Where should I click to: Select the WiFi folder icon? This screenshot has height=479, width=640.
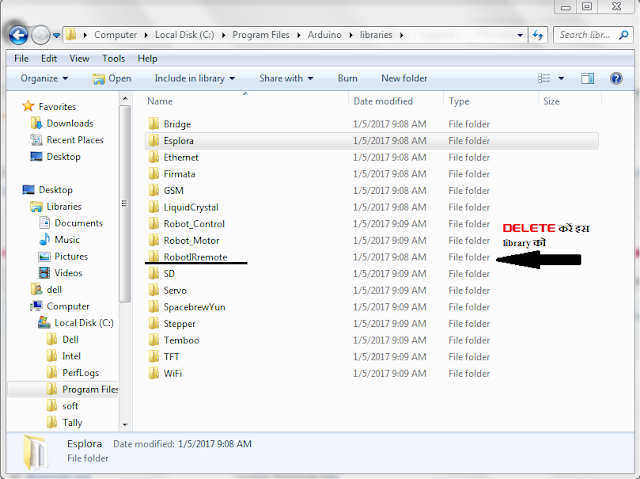click(153, 374)
